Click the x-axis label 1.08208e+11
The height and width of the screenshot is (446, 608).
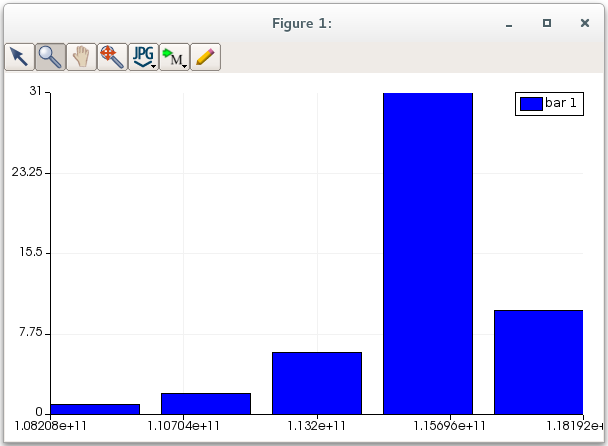coord(50,426)
